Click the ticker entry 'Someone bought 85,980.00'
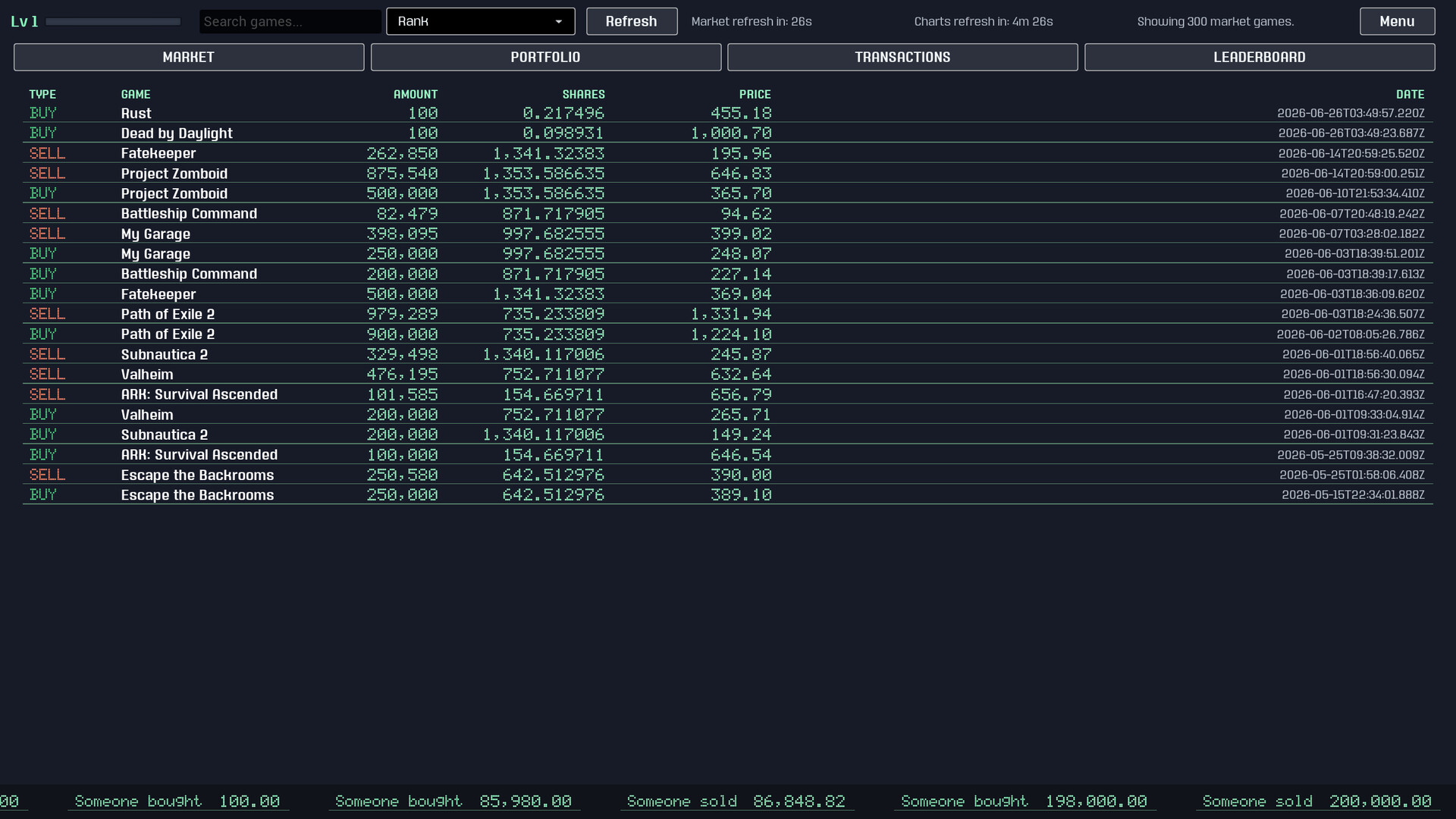 453,802
